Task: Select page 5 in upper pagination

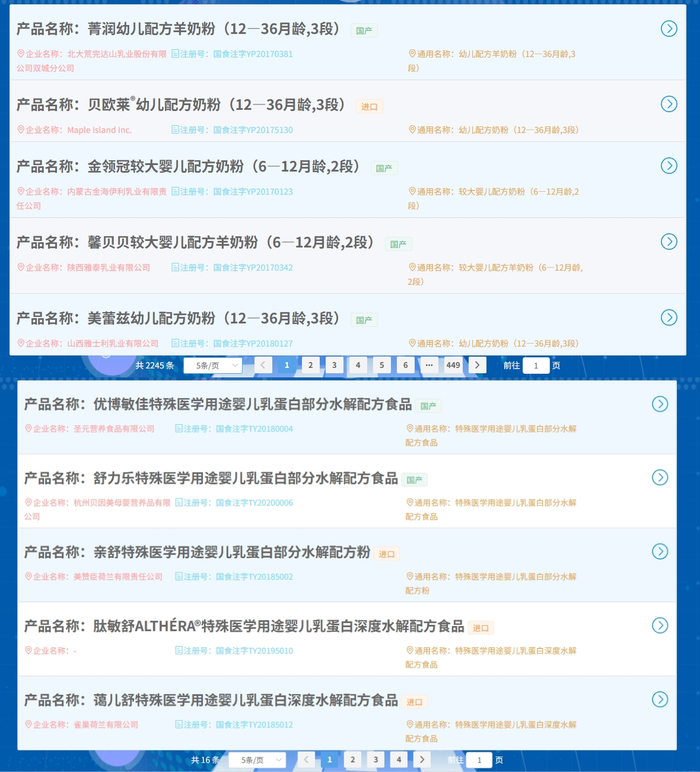Action: point(382,365)
